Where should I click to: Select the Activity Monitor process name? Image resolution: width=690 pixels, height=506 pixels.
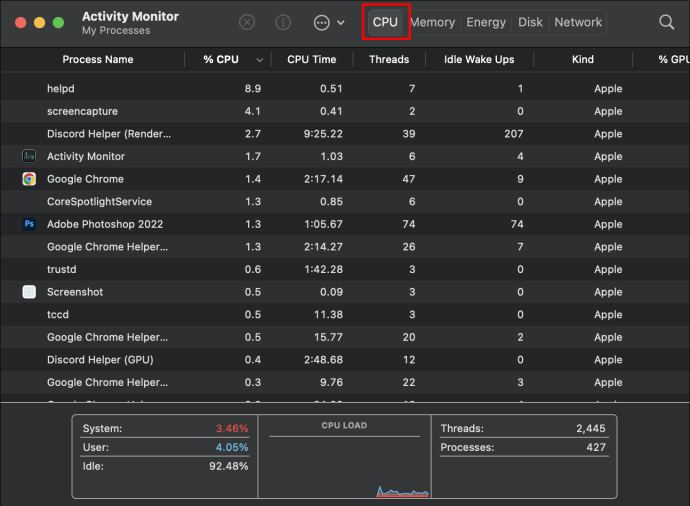[86, 156]
